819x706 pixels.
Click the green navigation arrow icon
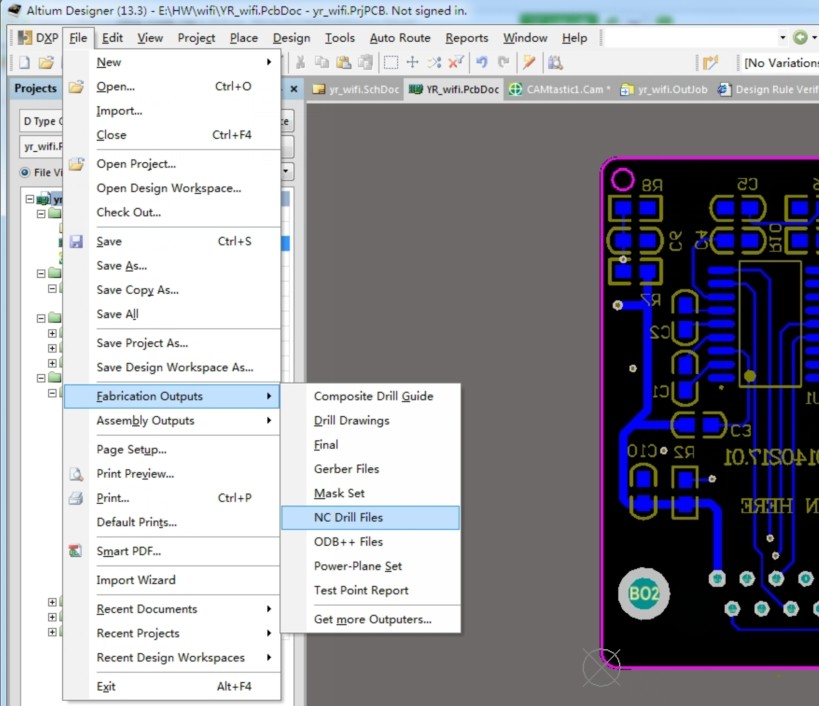point(800,38)
